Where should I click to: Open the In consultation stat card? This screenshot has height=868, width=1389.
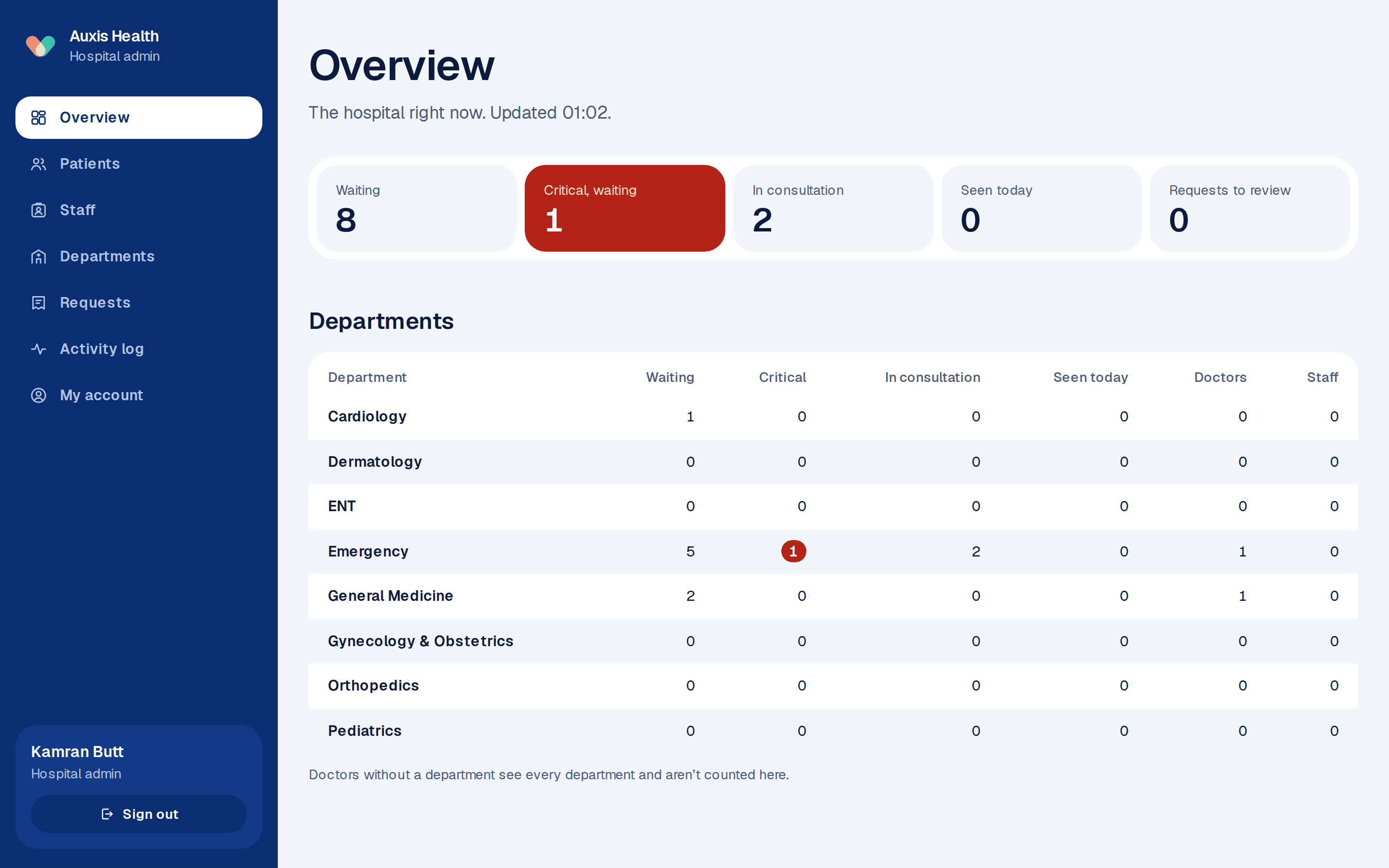coord(833,208)
